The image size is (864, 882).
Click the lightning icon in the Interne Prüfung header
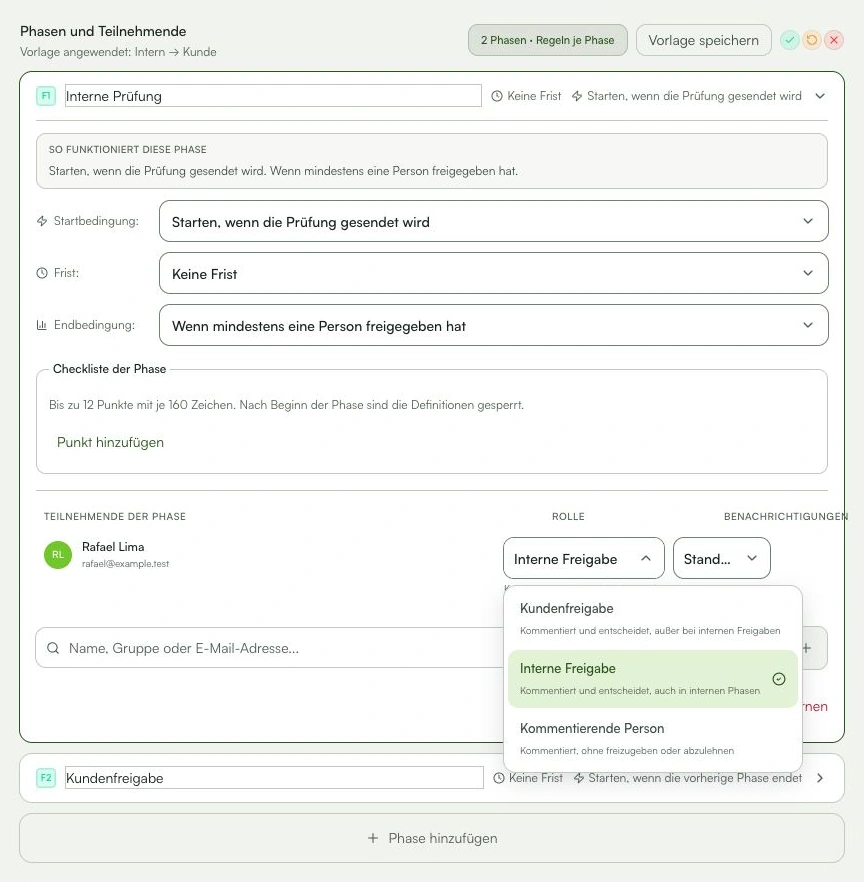577,96
